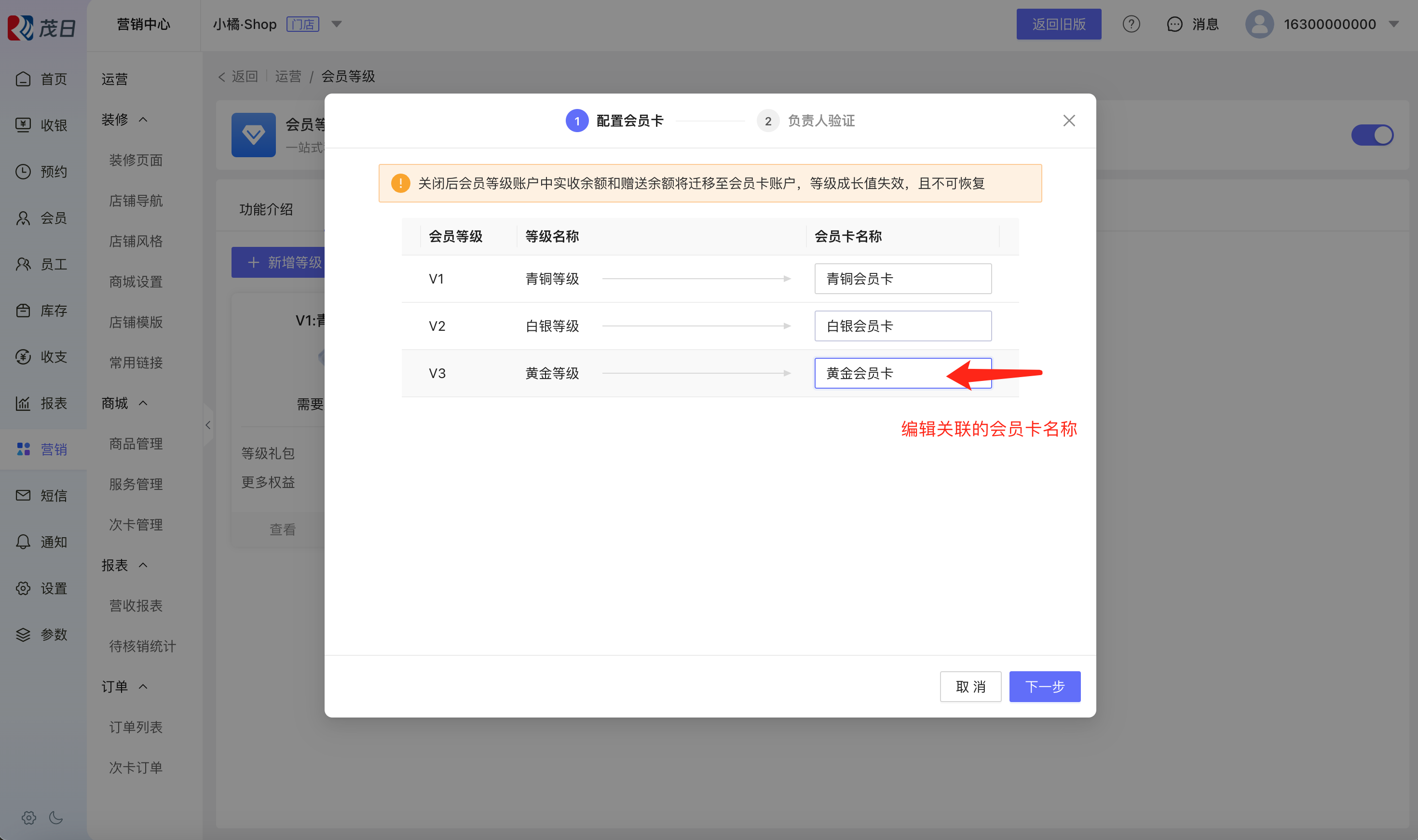The image size is (1418, 840).
Task: Click the 通知 bell icon
Action: 23,542
